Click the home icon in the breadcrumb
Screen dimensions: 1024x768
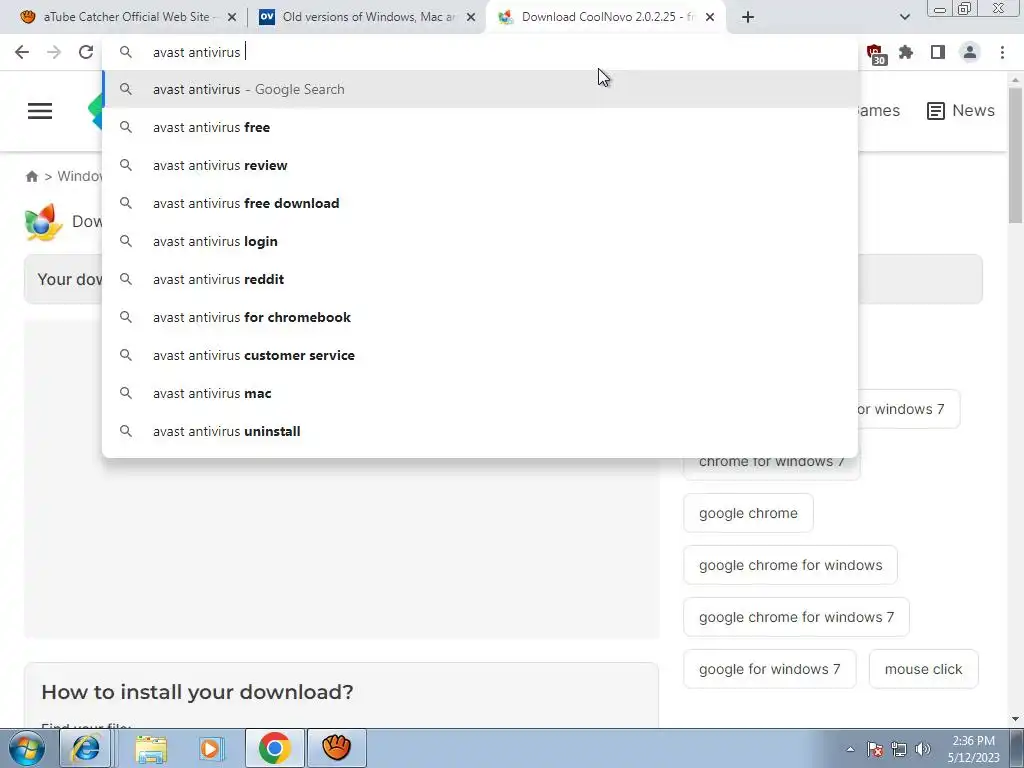click(x=31, y=176)
